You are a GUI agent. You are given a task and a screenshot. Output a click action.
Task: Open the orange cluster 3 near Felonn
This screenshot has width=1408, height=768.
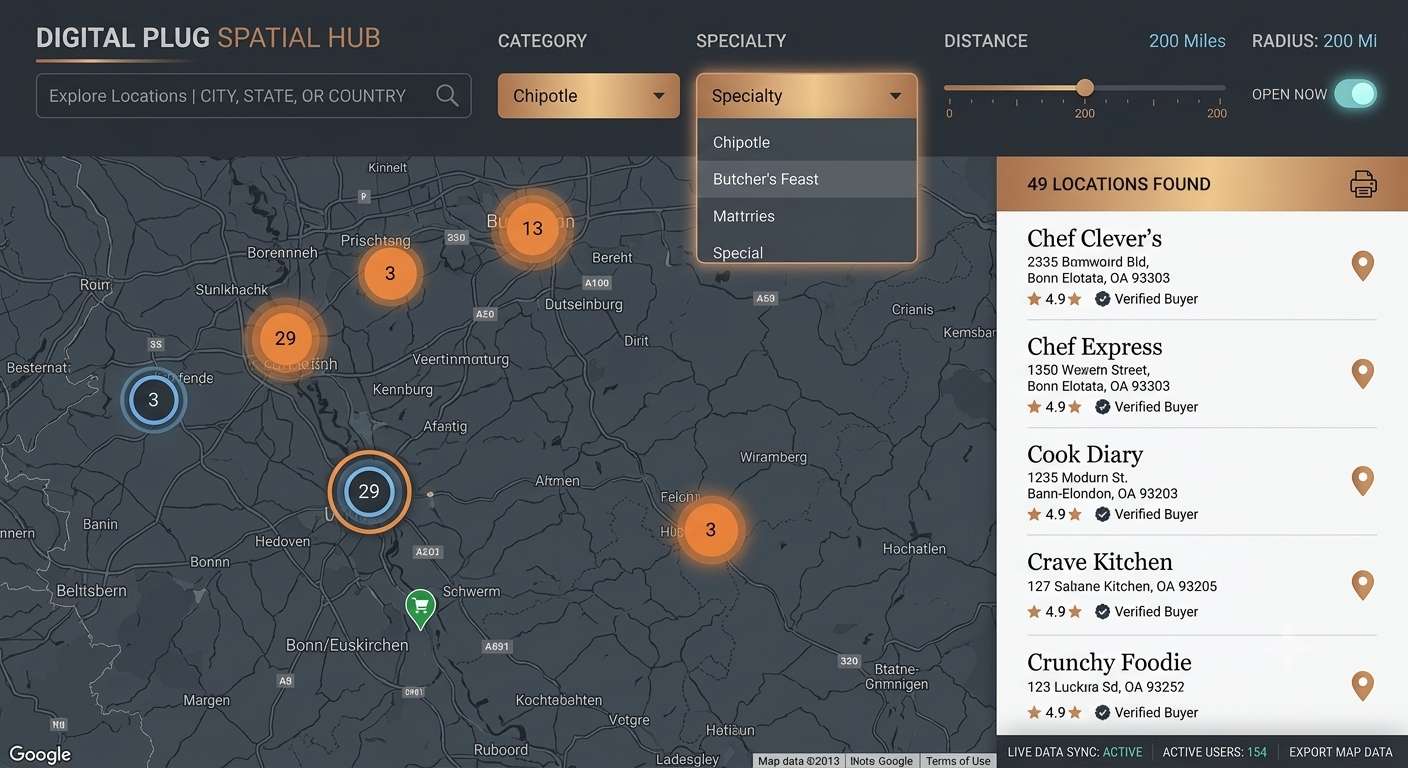tap(711, 530)
